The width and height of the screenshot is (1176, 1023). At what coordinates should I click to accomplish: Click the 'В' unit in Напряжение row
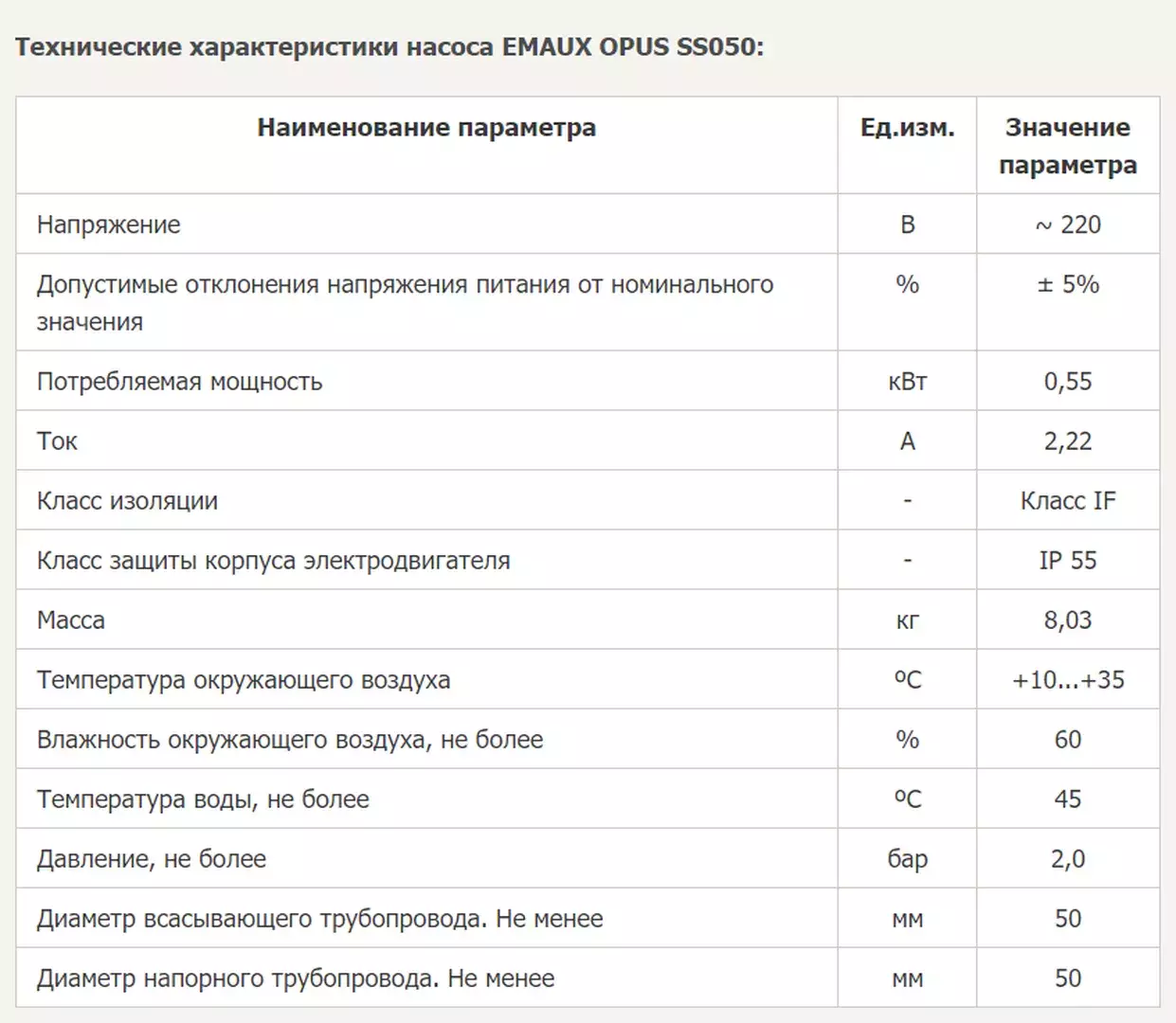[907, 225]
